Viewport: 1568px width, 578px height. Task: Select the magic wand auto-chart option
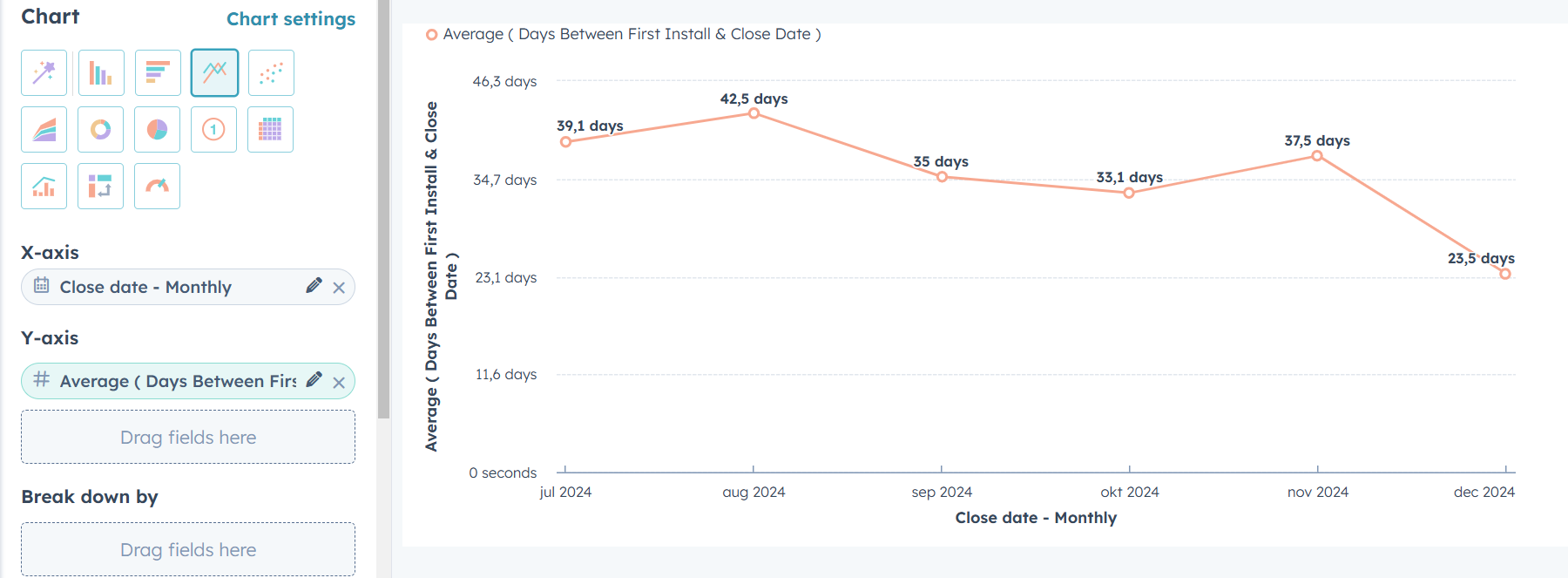pos(44,72)
